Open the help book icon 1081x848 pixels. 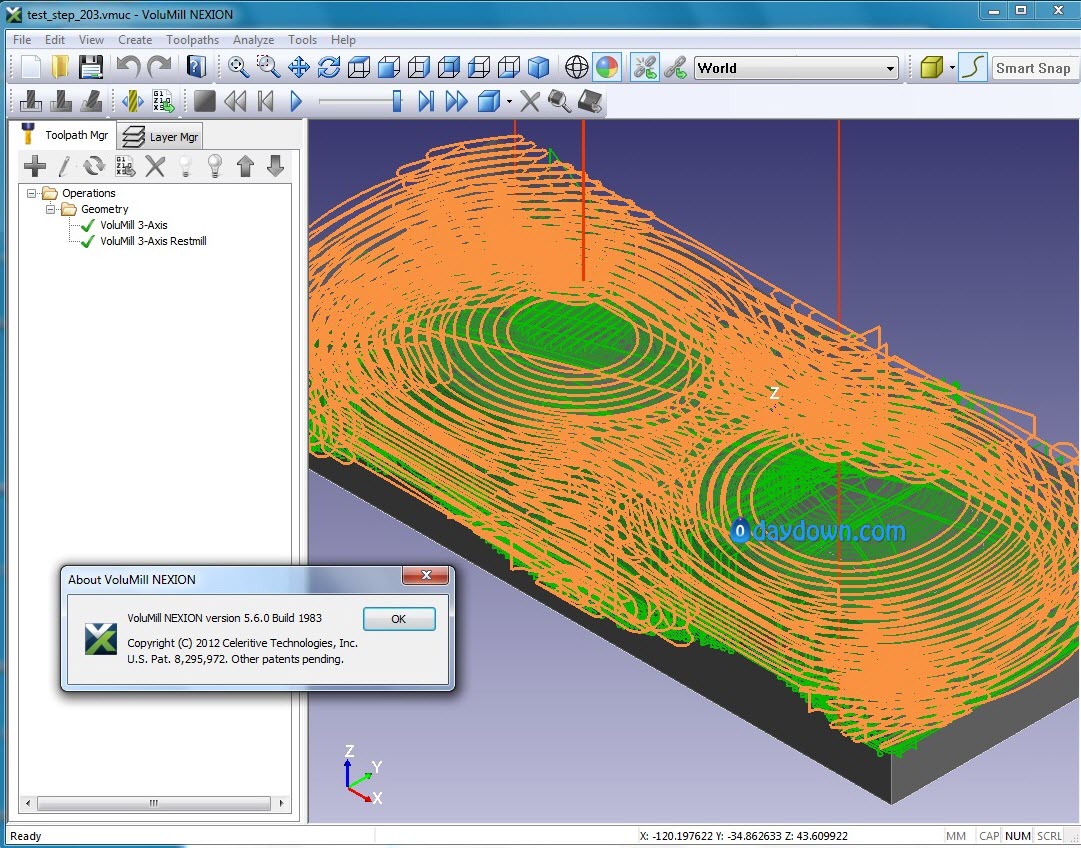(x=196, y=68)
